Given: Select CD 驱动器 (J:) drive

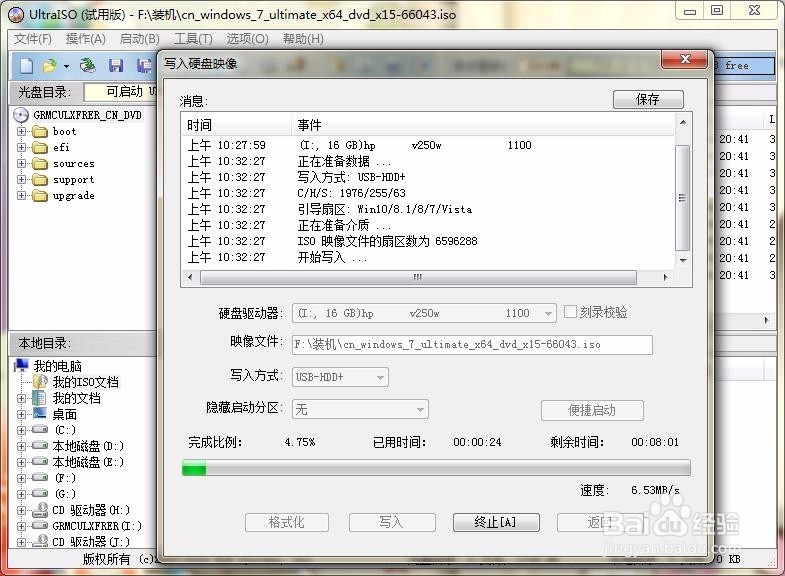Looking at the screenshot, I should 91,542.
